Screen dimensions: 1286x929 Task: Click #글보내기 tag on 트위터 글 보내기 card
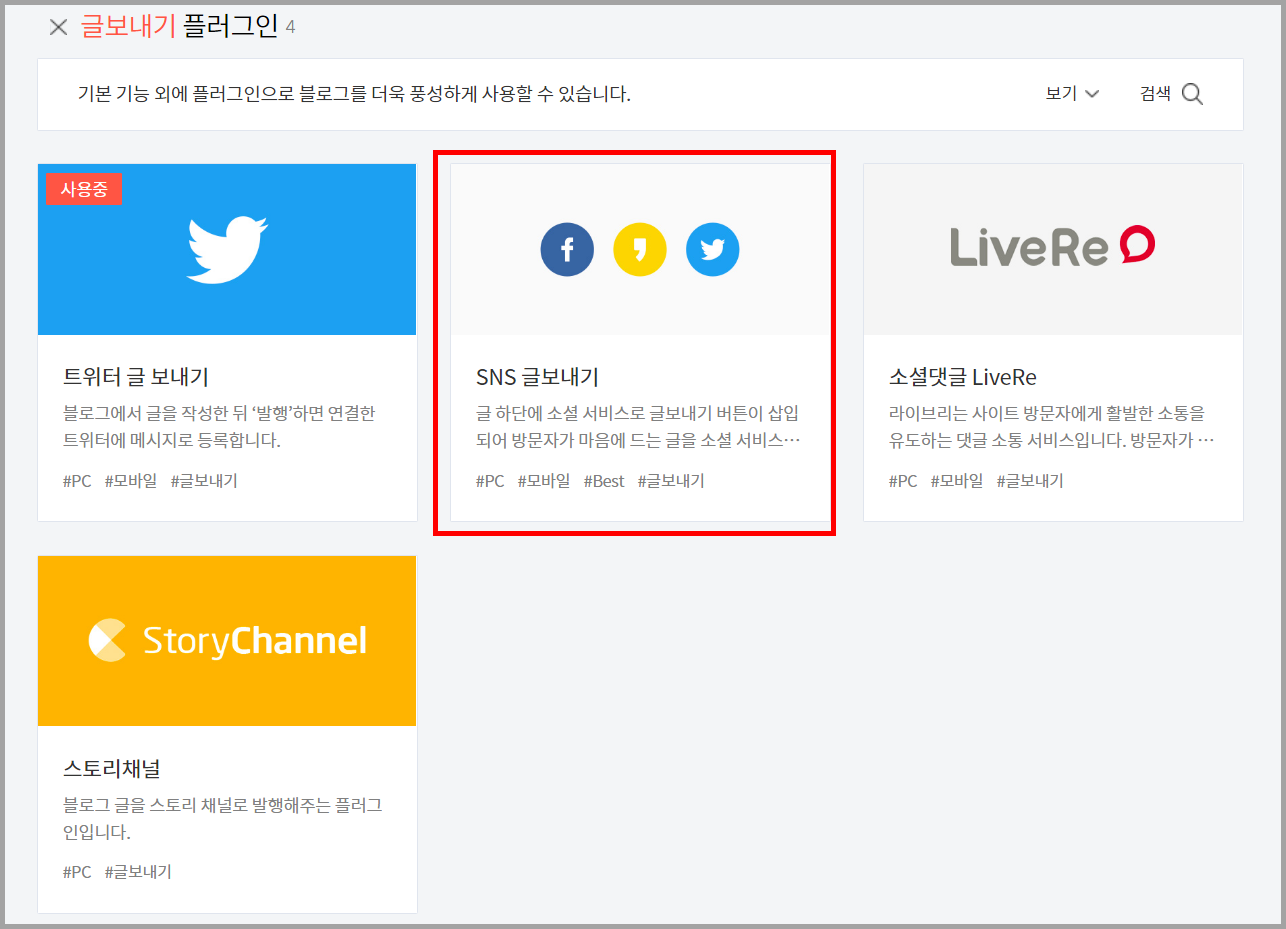click(x=204, y=481)
